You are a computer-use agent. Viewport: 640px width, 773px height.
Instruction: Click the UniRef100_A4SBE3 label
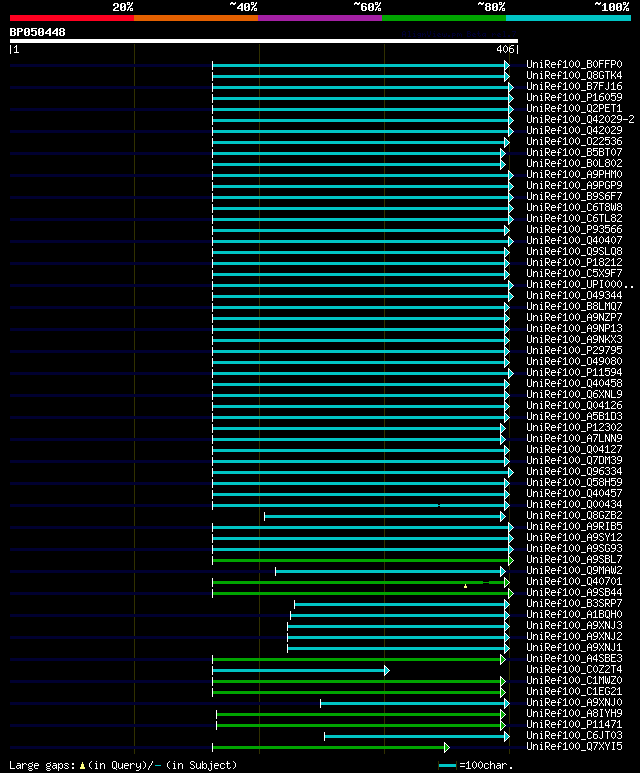tap(574, 659)
